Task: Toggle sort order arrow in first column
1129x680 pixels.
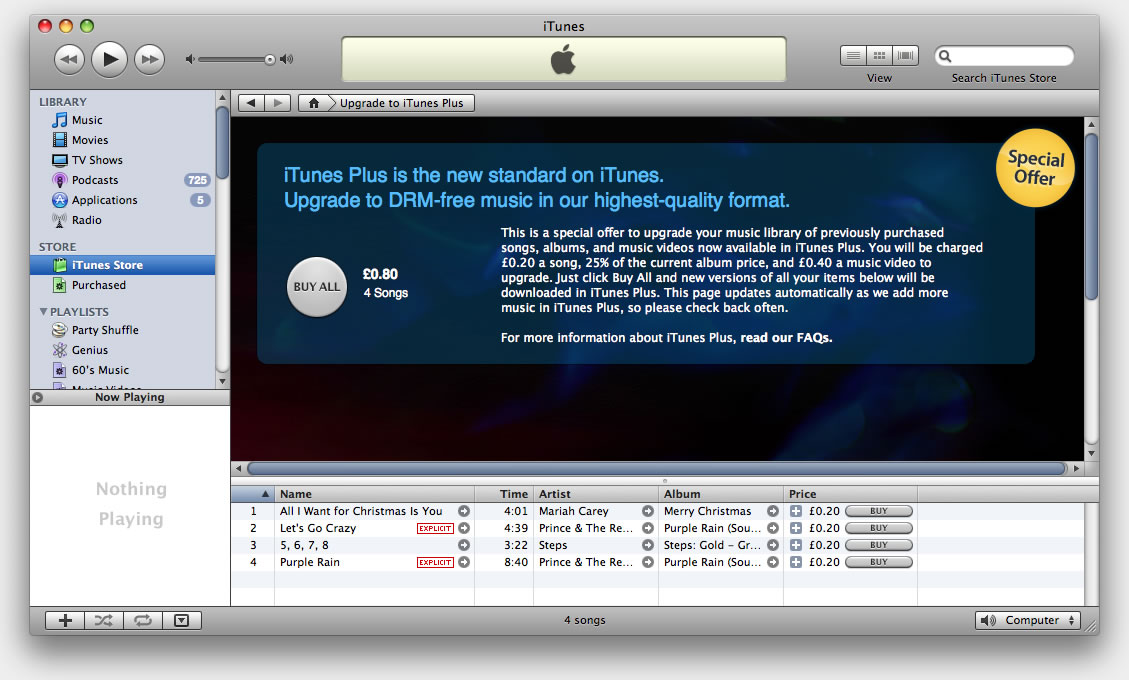Action: pos(265,494)
